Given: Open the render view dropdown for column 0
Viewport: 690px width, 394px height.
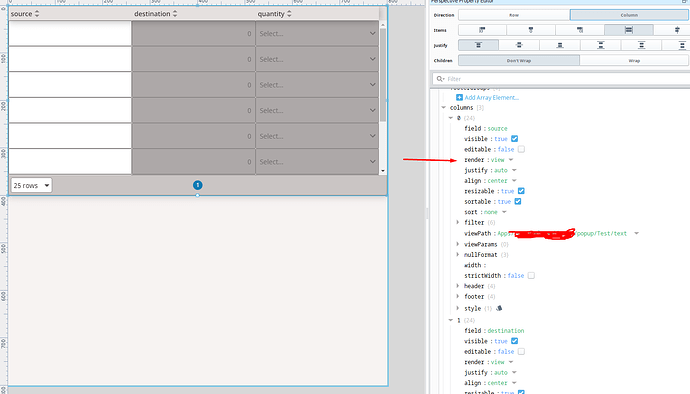Looking at the screenshot, I should [511, 160].
